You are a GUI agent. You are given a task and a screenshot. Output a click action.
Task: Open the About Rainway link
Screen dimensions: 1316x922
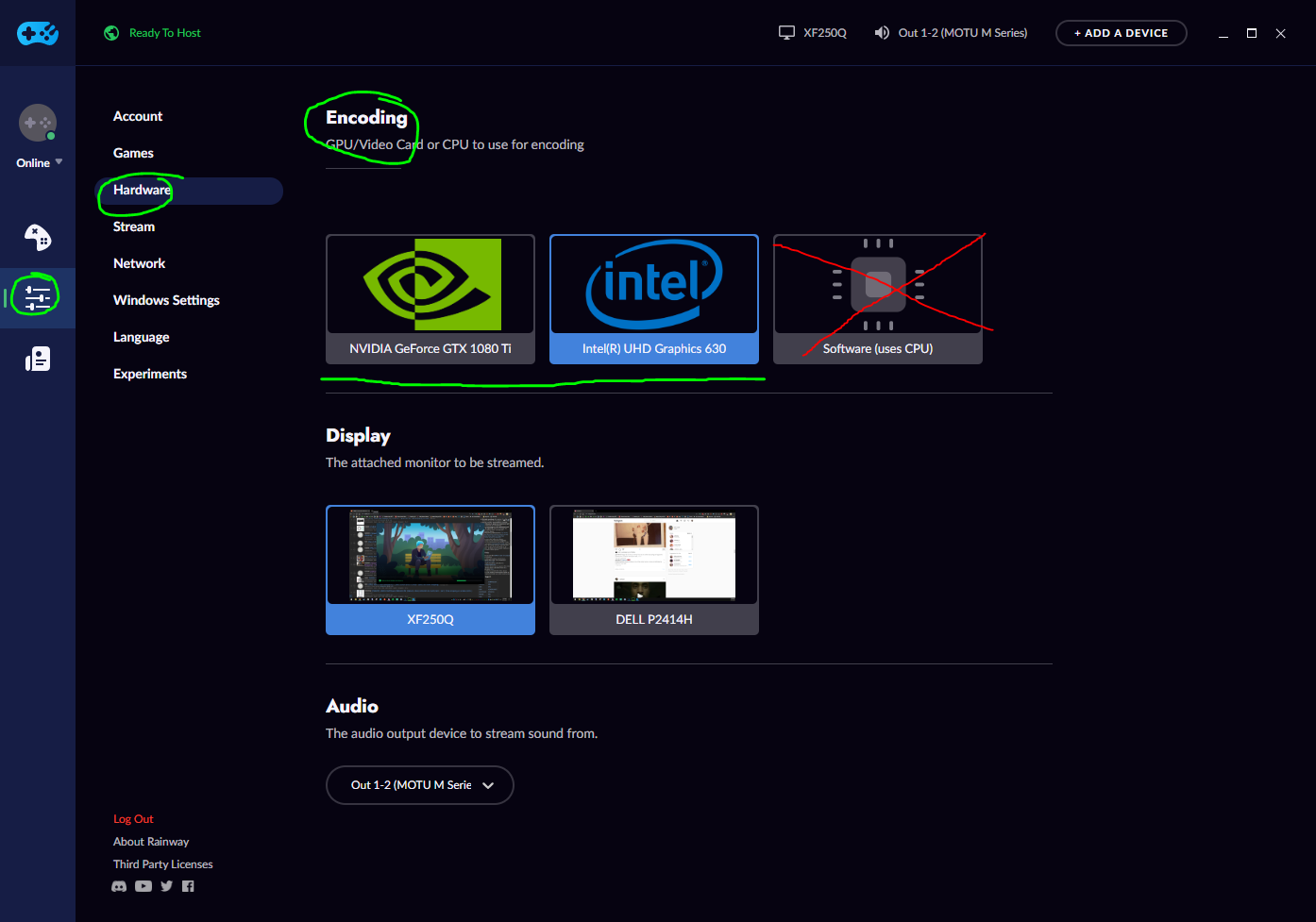coord(151,842)
